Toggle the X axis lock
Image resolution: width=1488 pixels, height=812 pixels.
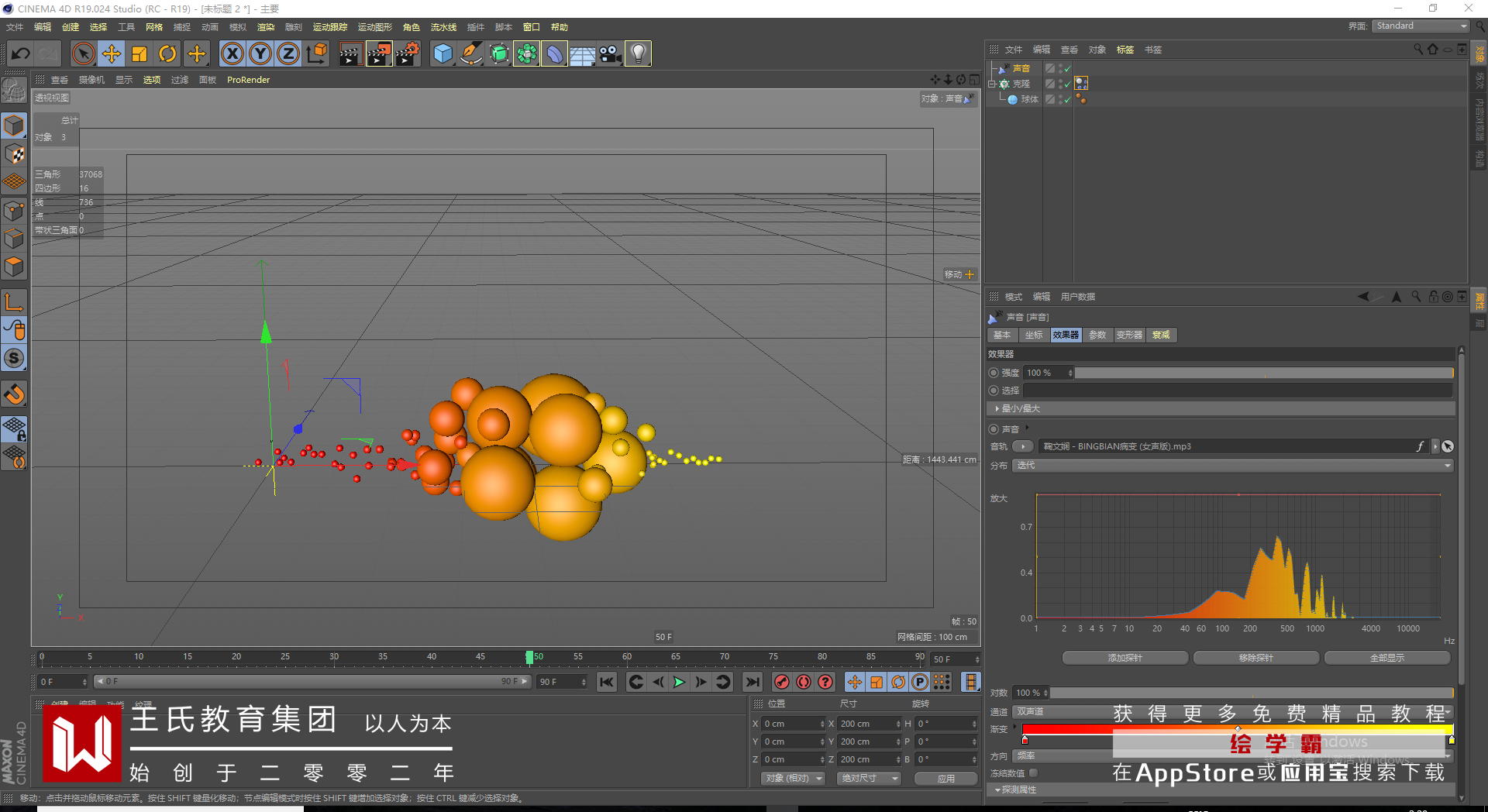[x=232, y=54]
